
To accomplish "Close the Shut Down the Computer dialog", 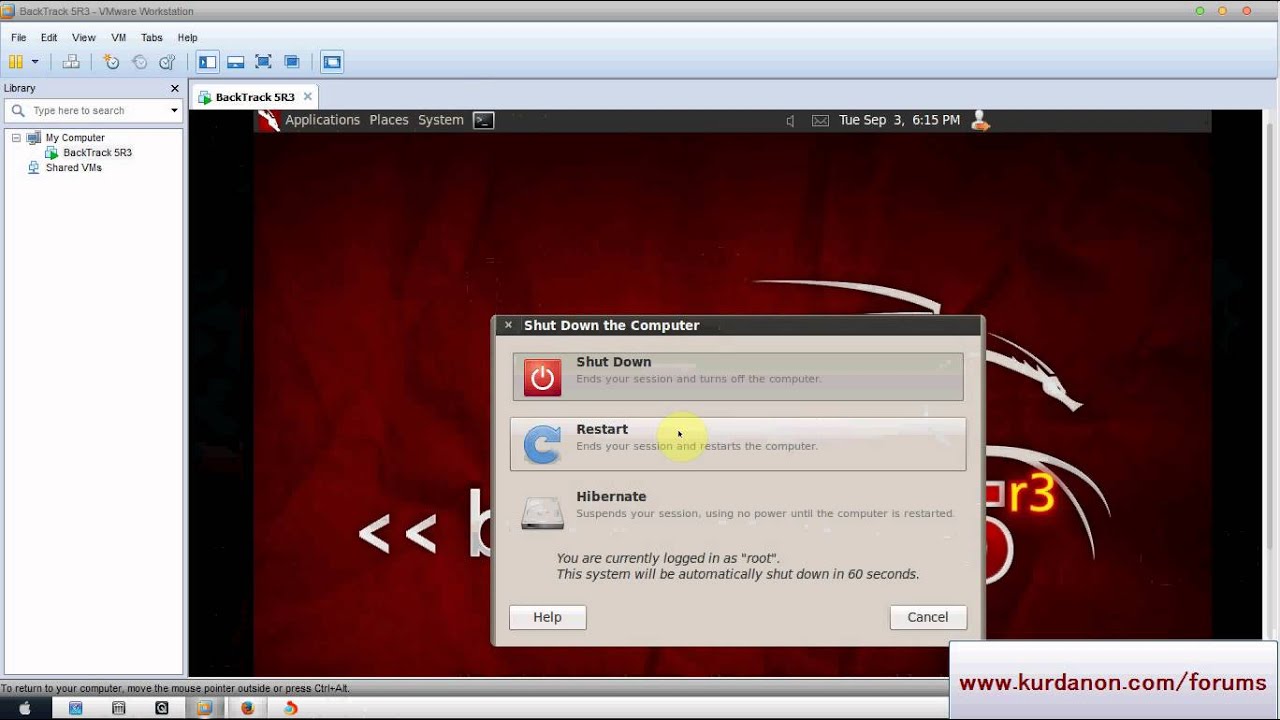I will click(508, 325).
